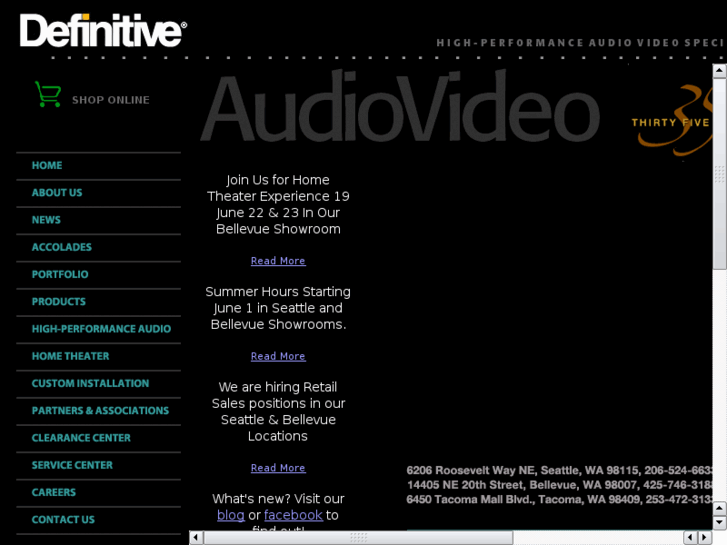Click High-Performance Audio Video tagline
The image size is (727, 545).
(580, 43)
